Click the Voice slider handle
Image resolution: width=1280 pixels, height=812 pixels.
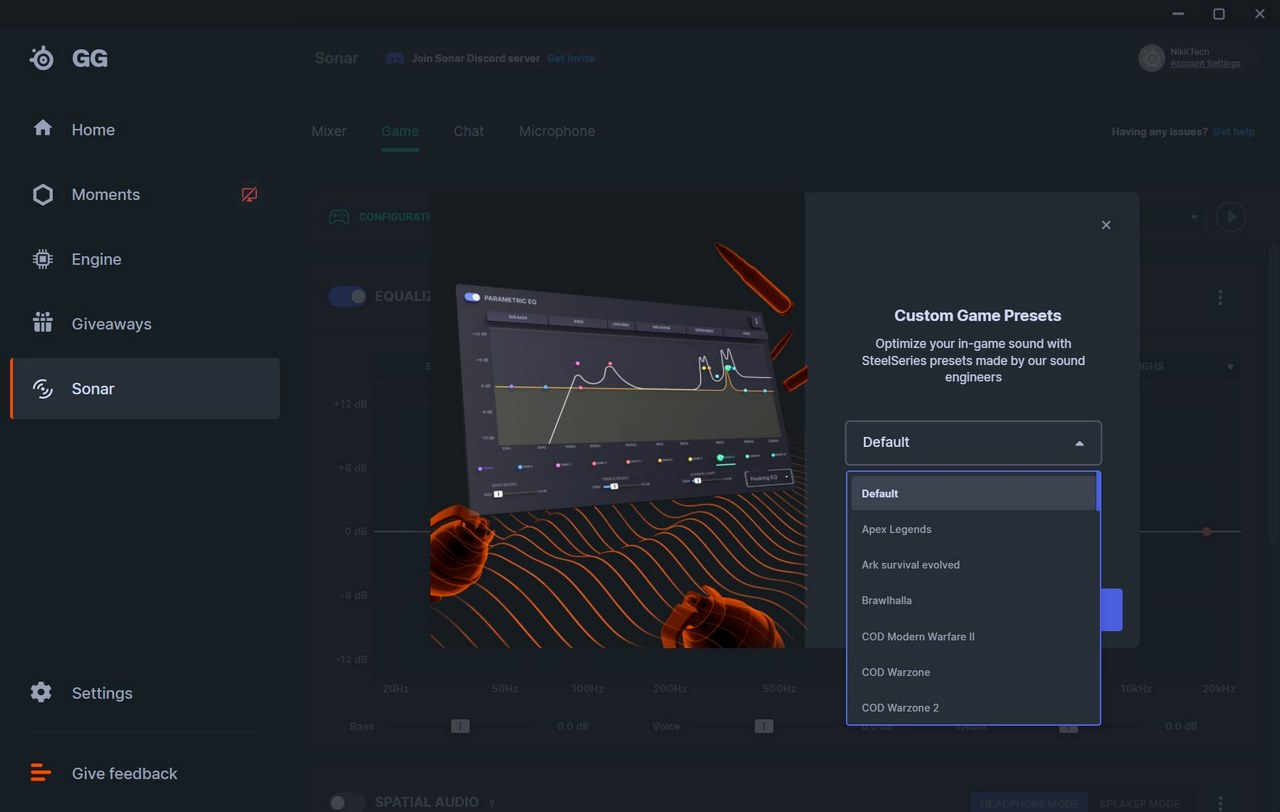764,726
